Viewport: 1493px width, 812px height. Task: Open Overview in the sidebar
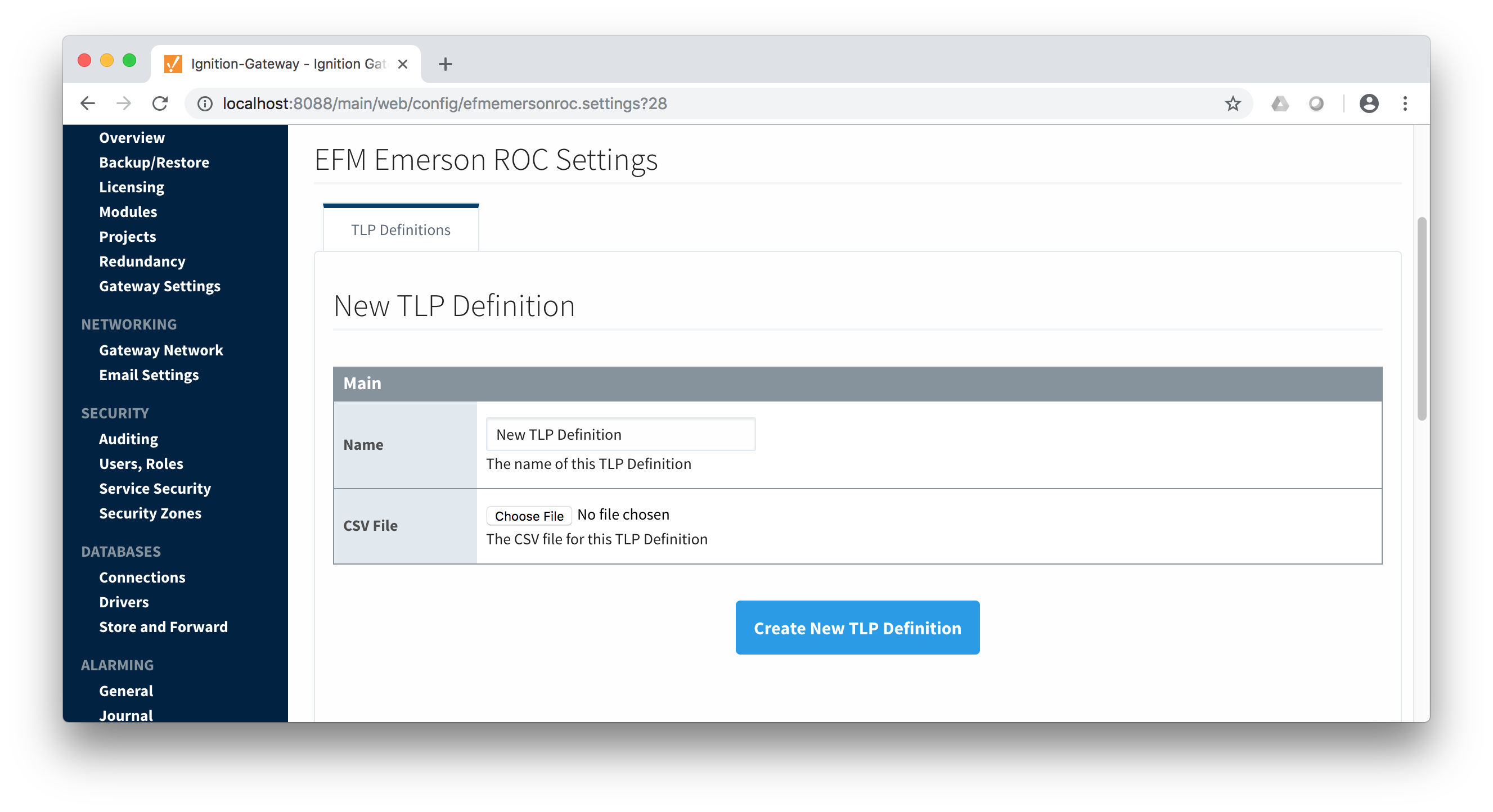click(x=132, y=137)
